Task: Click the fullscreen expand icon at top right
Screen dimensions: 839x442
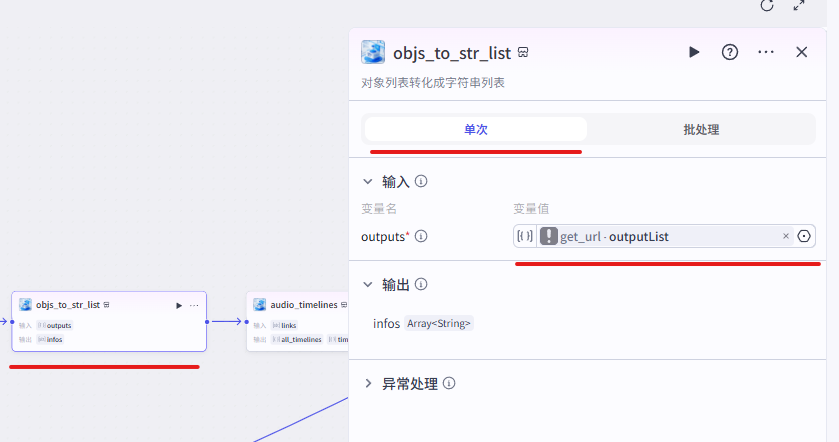Action: (799, 5)
